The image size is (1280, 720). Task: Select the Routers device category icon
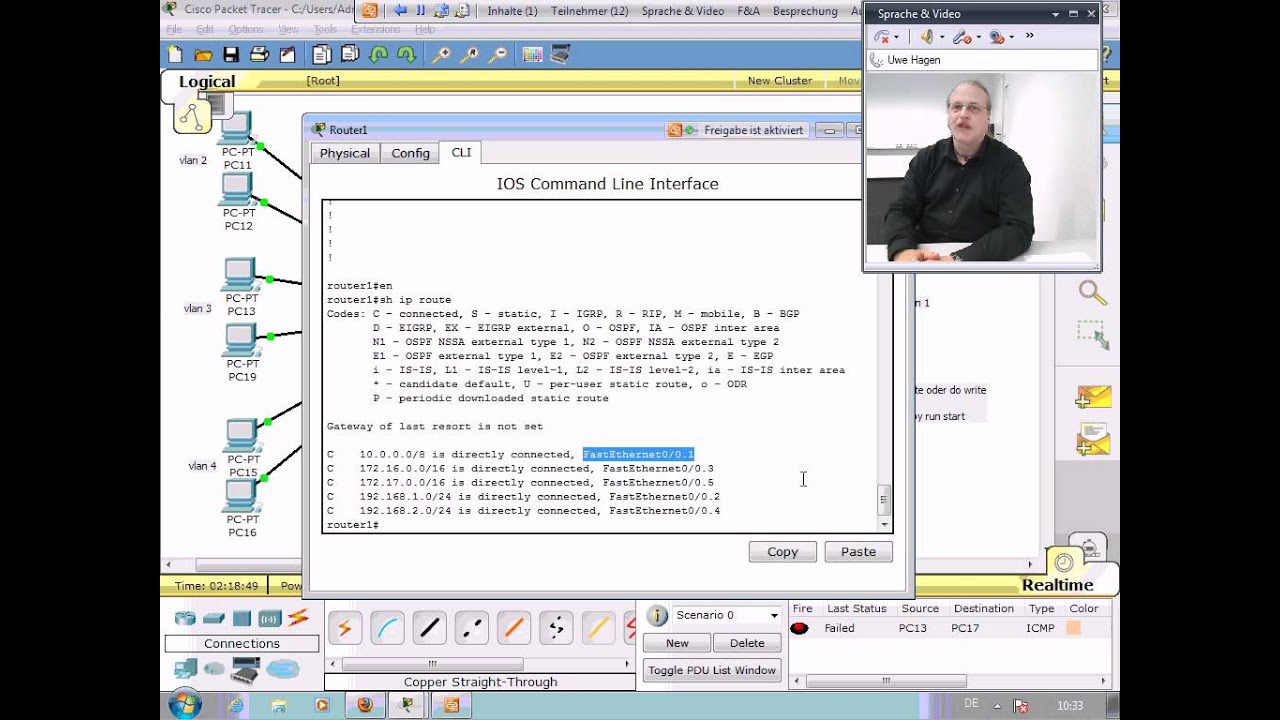click(185, 618)
